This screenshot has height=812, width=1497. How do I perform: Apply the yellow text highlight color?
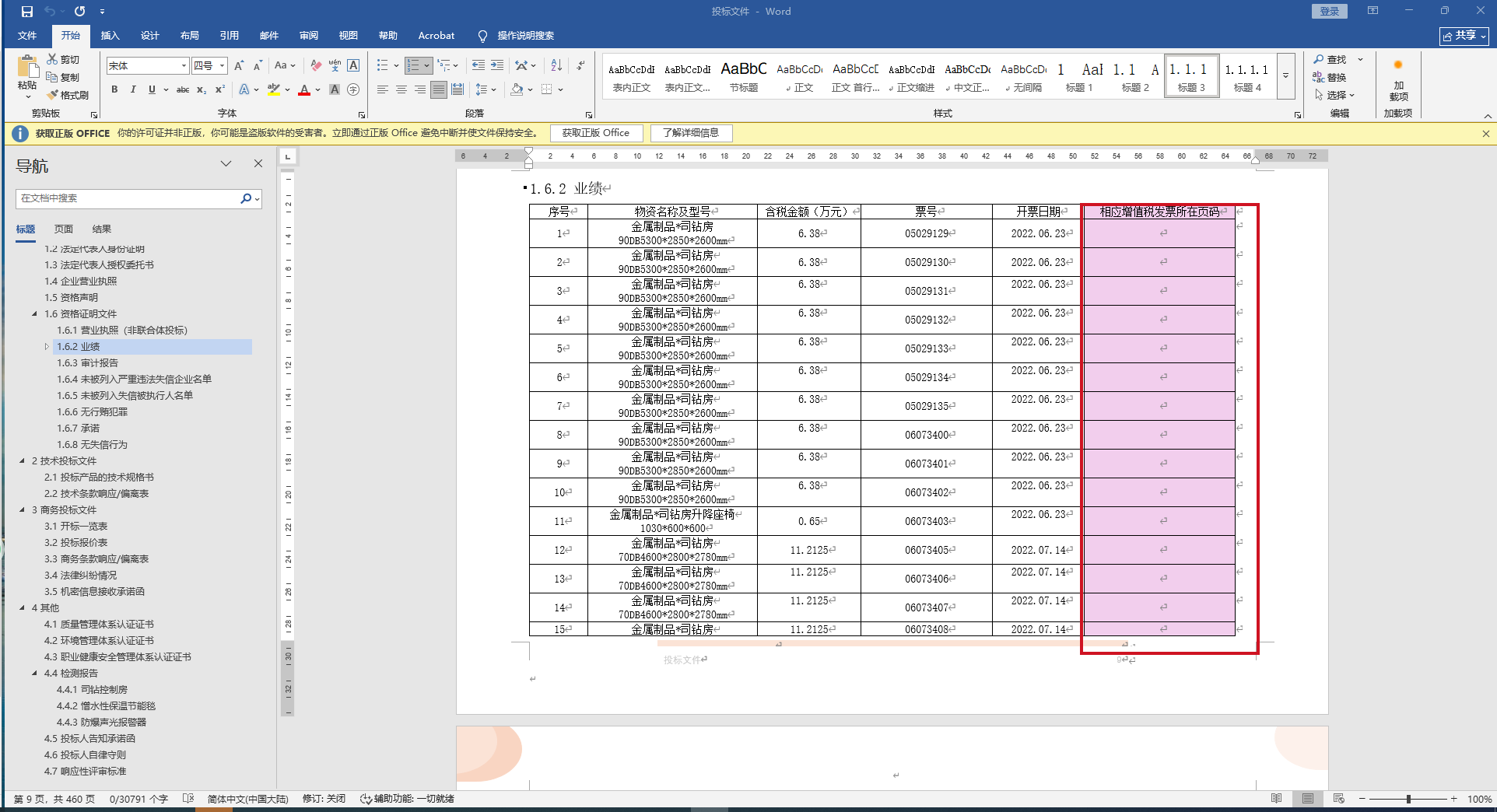273,89
